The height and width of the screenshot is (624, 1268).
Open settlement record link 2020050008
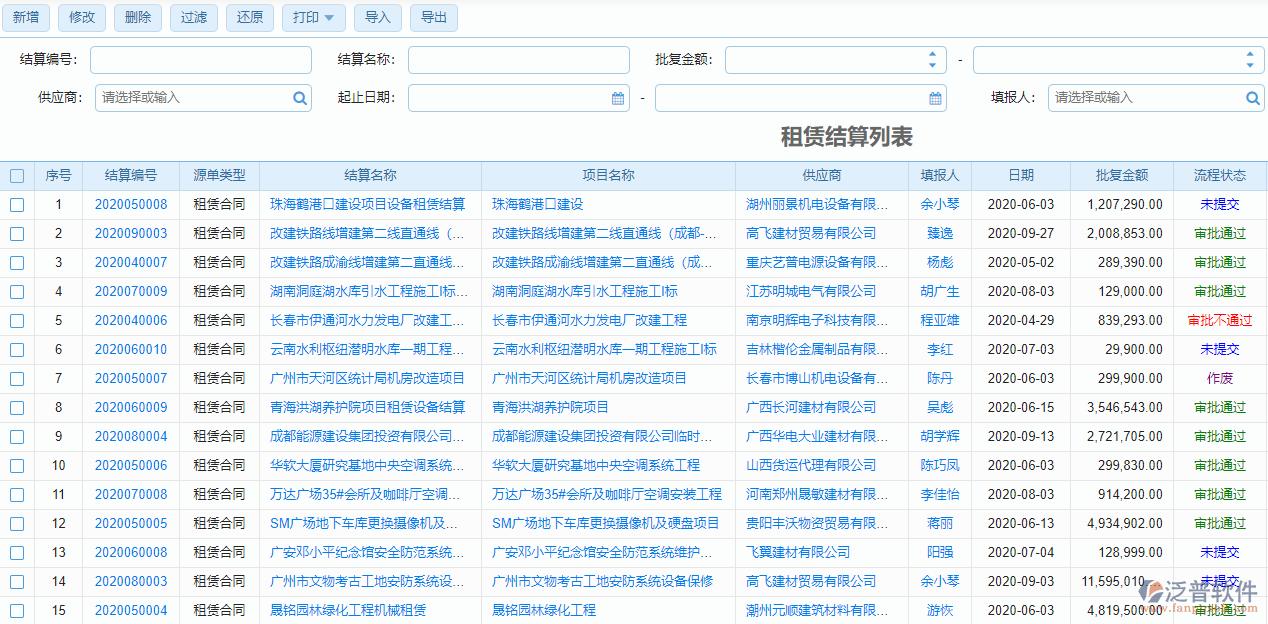click(x=131, y=204)
